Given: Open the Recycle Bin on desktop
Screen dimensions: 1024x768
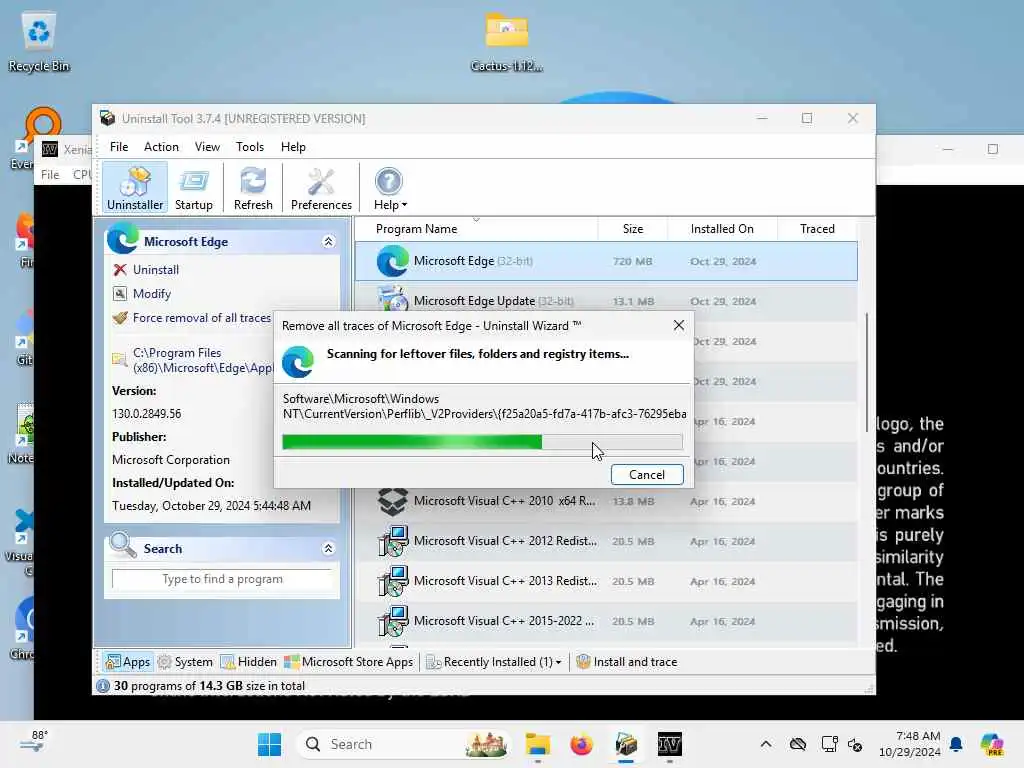Looking at the screenshot, I should click(x=39, y=41).
